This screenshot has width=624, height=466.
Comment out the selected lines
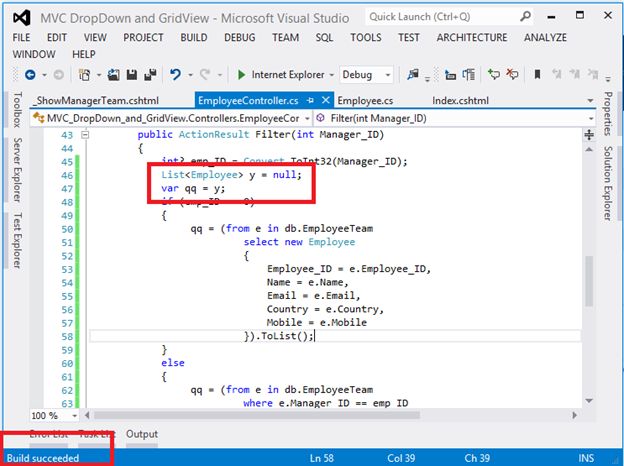[x=494, y=75]
